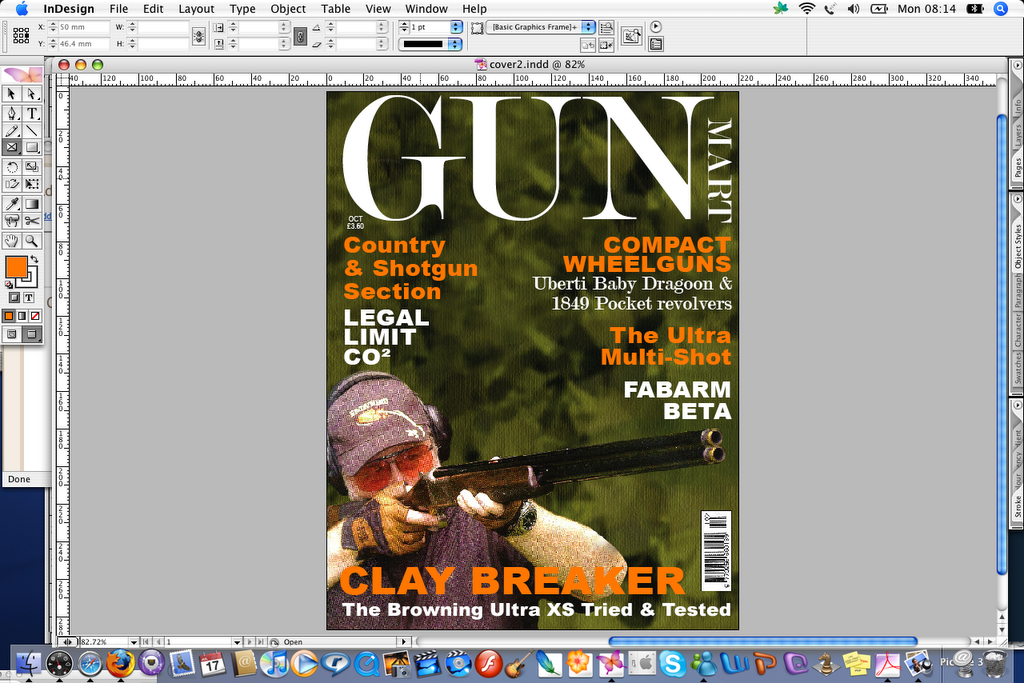
Task: Open the rotation angle dropdown
Action: [x=382, y=27]
